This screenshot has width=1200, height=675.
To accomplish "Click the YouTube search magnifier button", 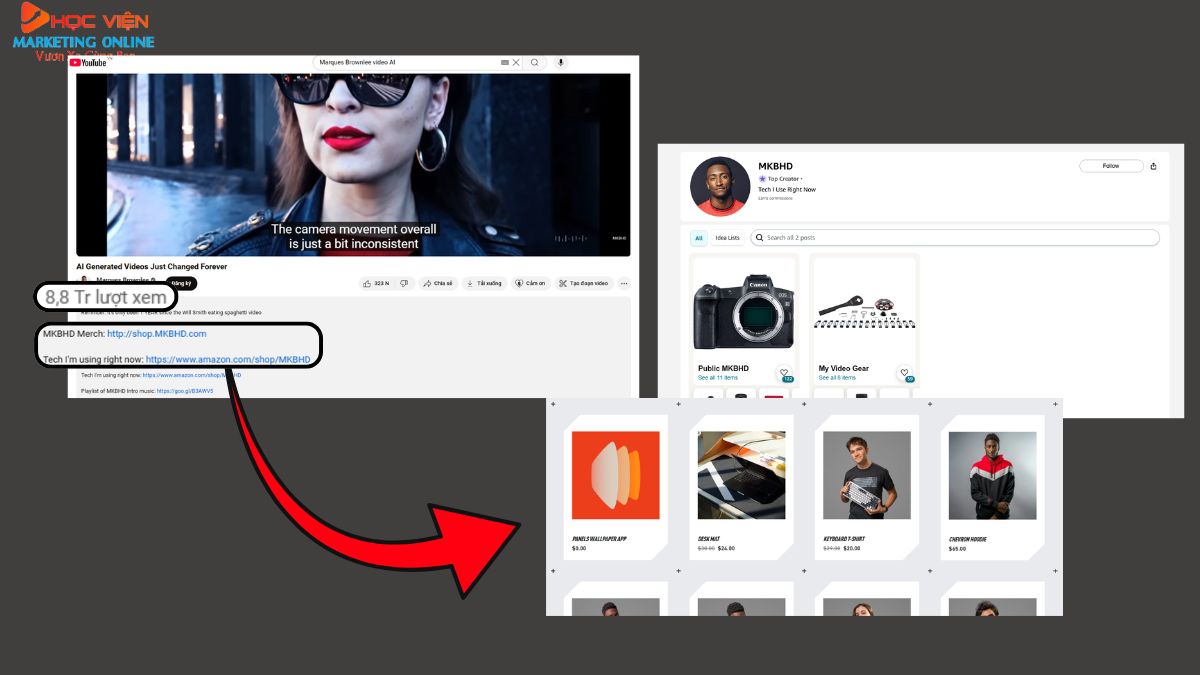I will 535,62.
